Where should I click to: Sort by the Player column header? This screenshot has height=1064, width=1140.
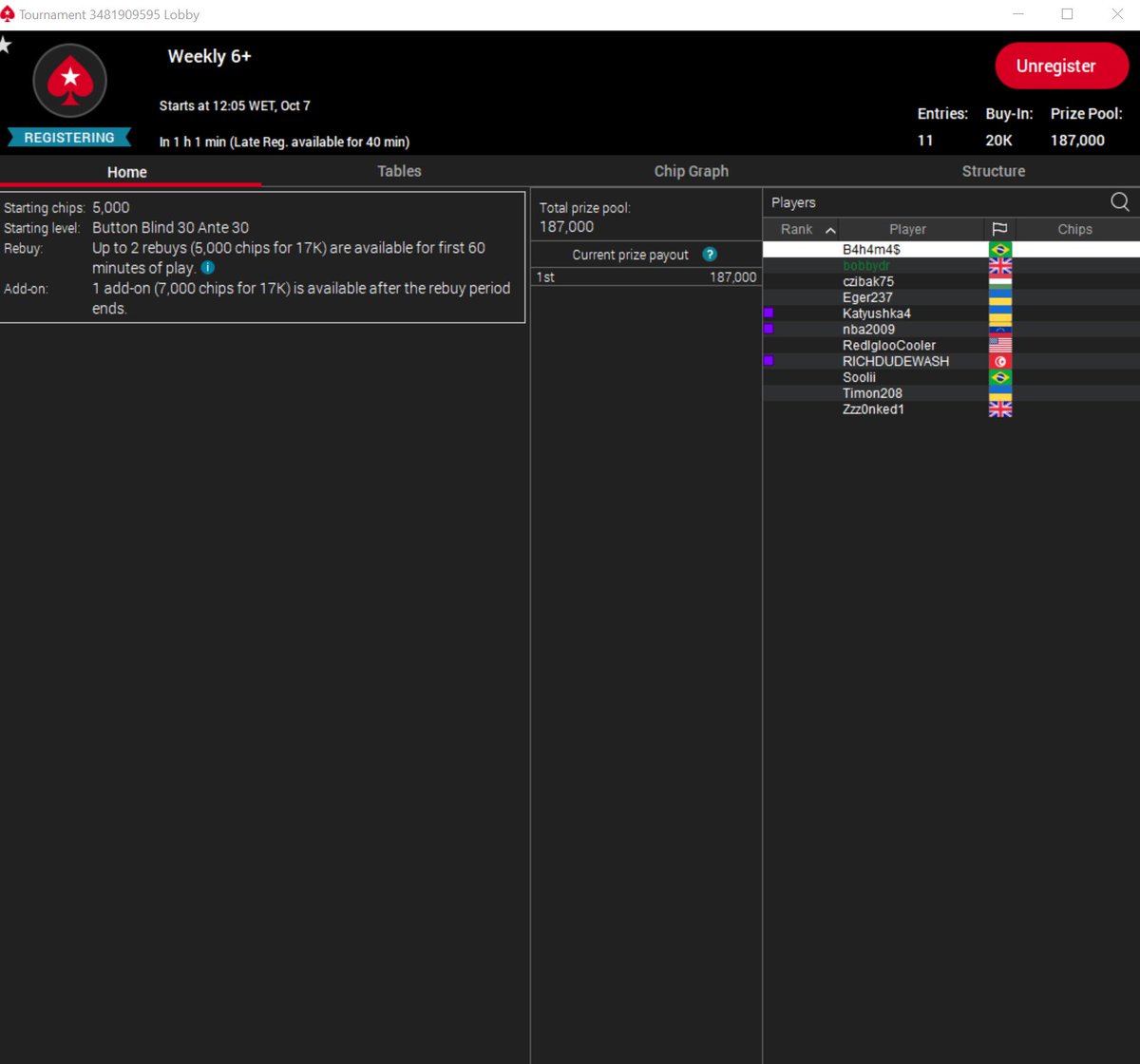pos(907,229)
